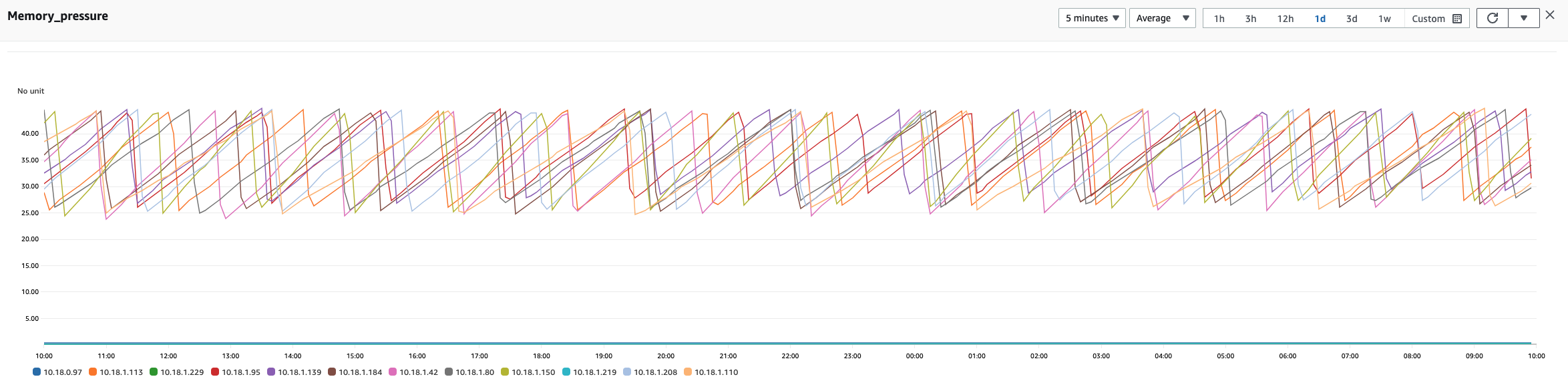Open the Custom time range picker
Screen dimensions: 1568x391
click(x=1437, y=19)
